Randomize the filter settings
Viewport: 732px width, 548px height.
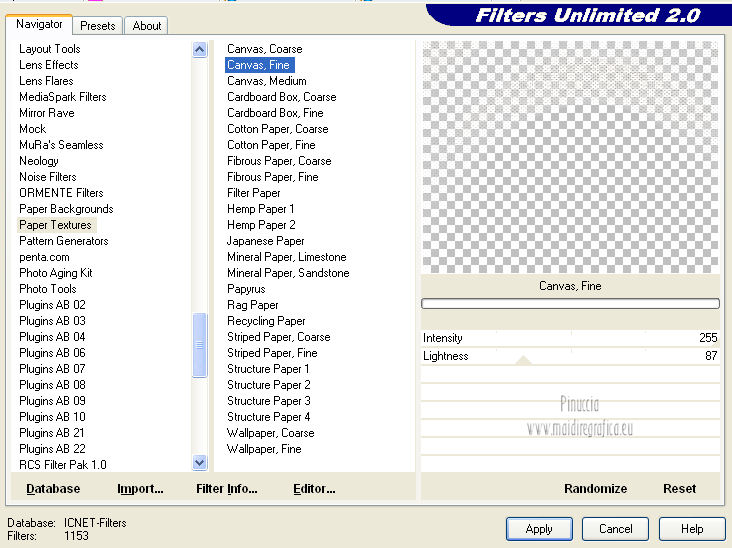click(x=595, y=489)
